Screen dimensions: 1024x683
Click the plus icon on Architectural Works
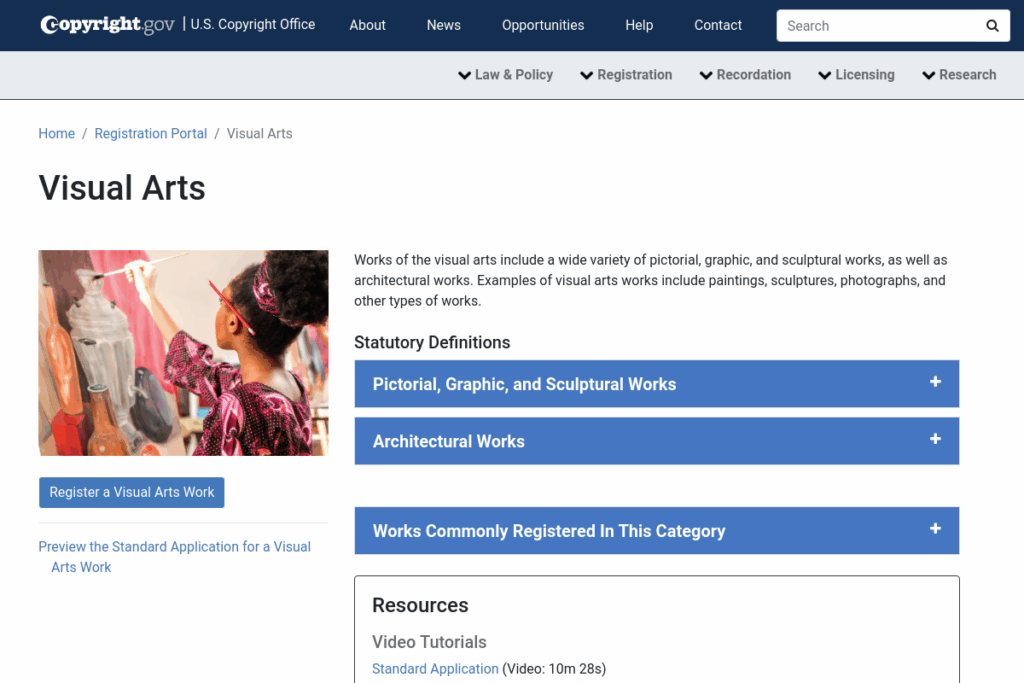point(935,440)
